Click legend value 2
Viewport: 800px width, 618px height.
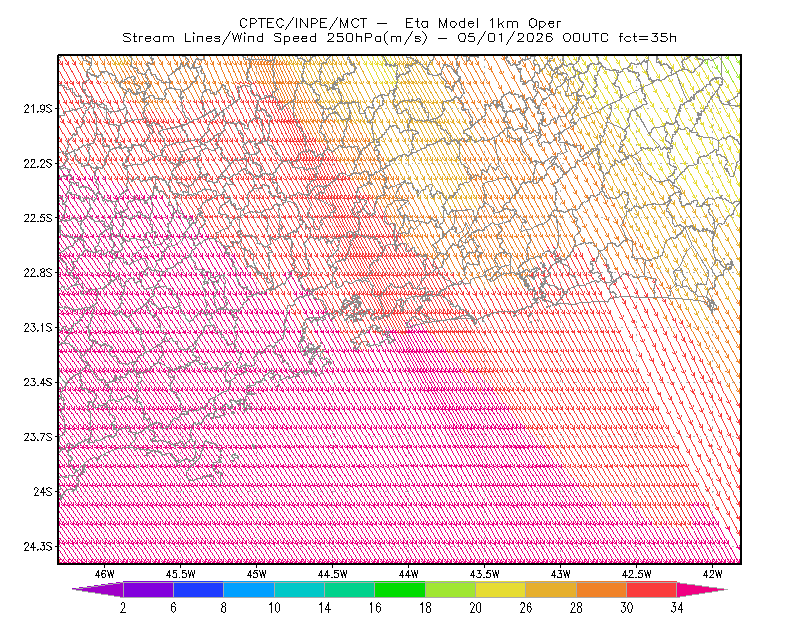(x=123, y=608)
